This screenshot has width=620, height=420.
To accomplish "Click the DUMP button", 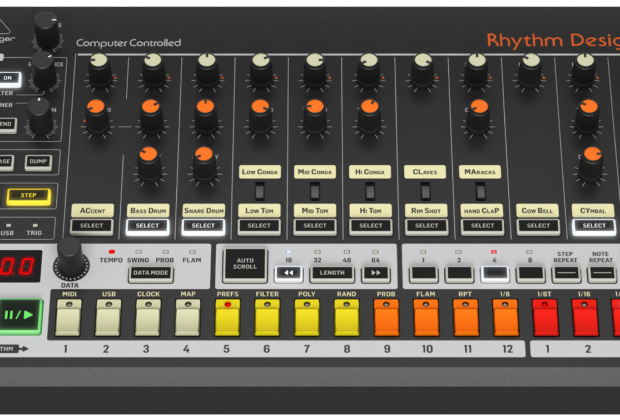I will (38, 162).
